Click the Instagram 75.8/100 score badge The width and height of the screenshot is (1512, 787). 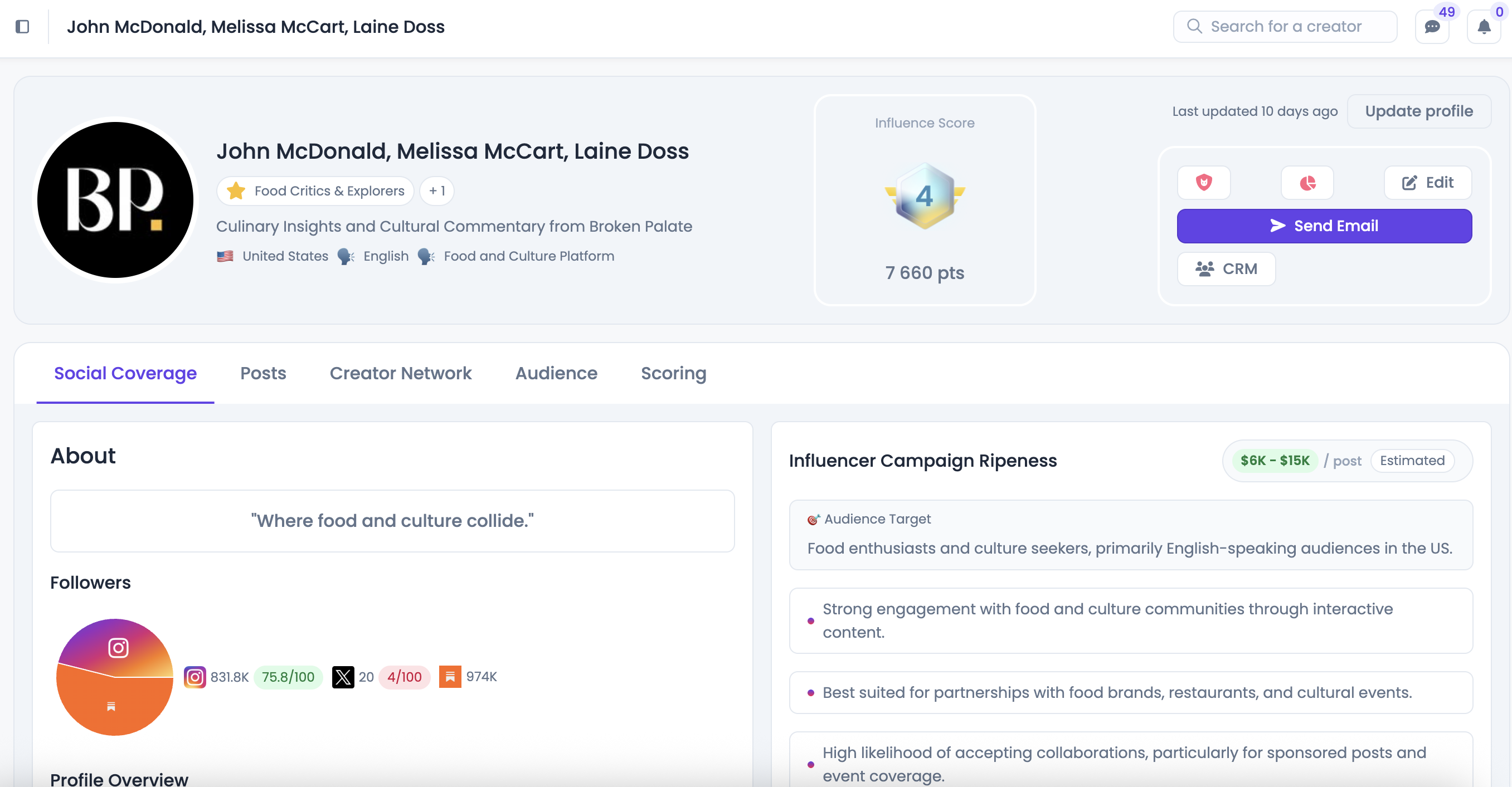click(288, 677)
